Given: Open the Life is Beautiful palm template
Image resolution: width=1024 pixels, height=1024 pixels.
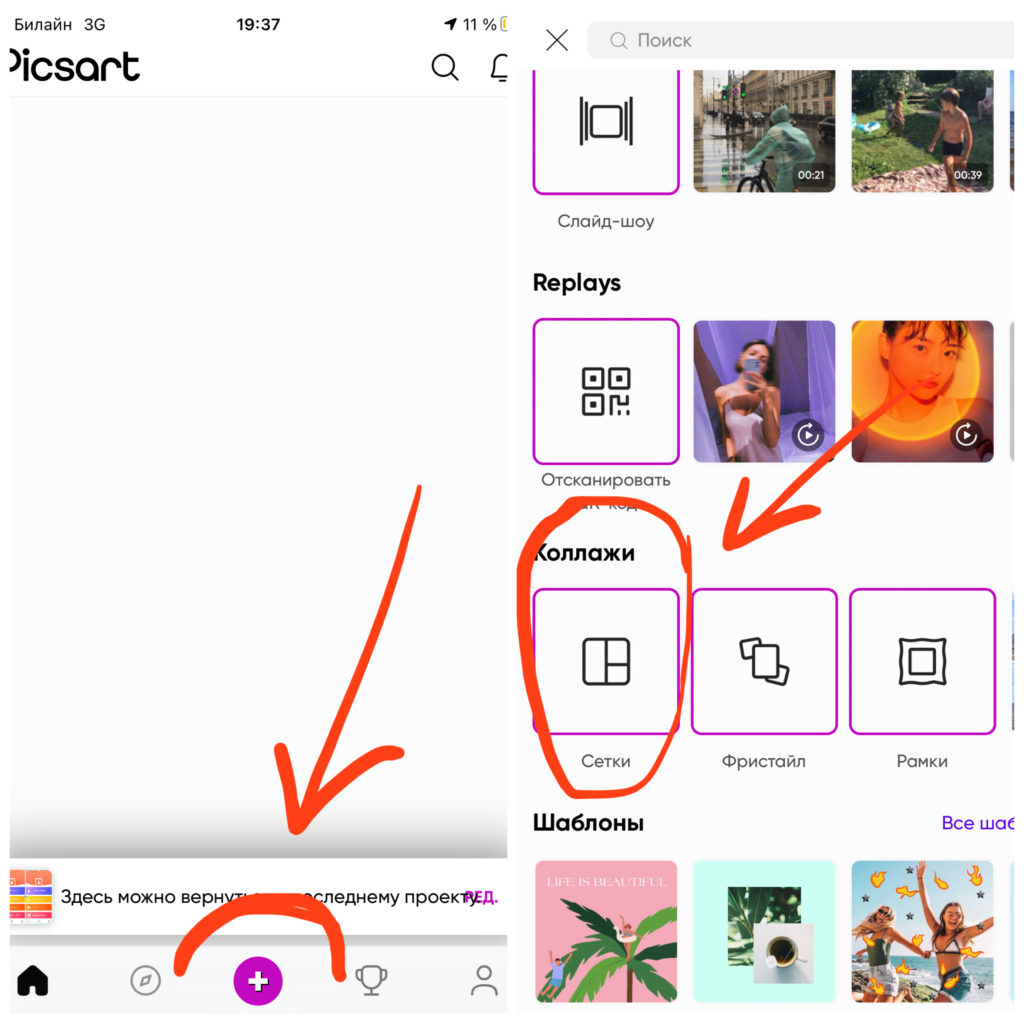Looking at the screenshot, I should pyautogui.click(x=606, y=931).
